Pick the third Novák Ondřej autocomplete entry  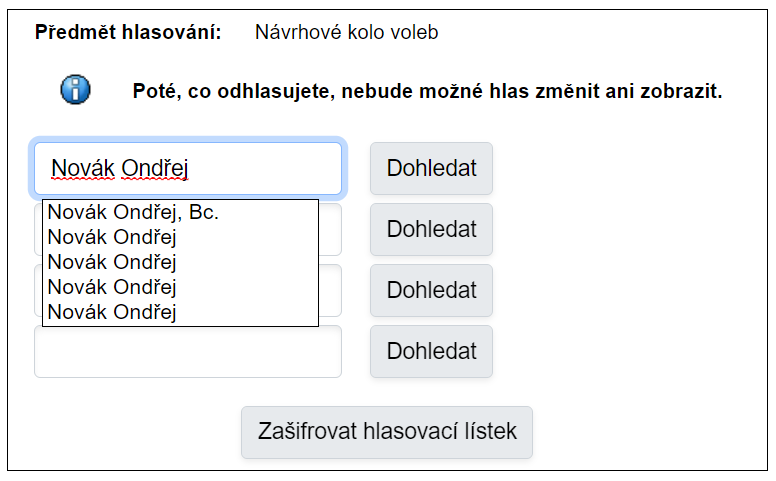112,262
